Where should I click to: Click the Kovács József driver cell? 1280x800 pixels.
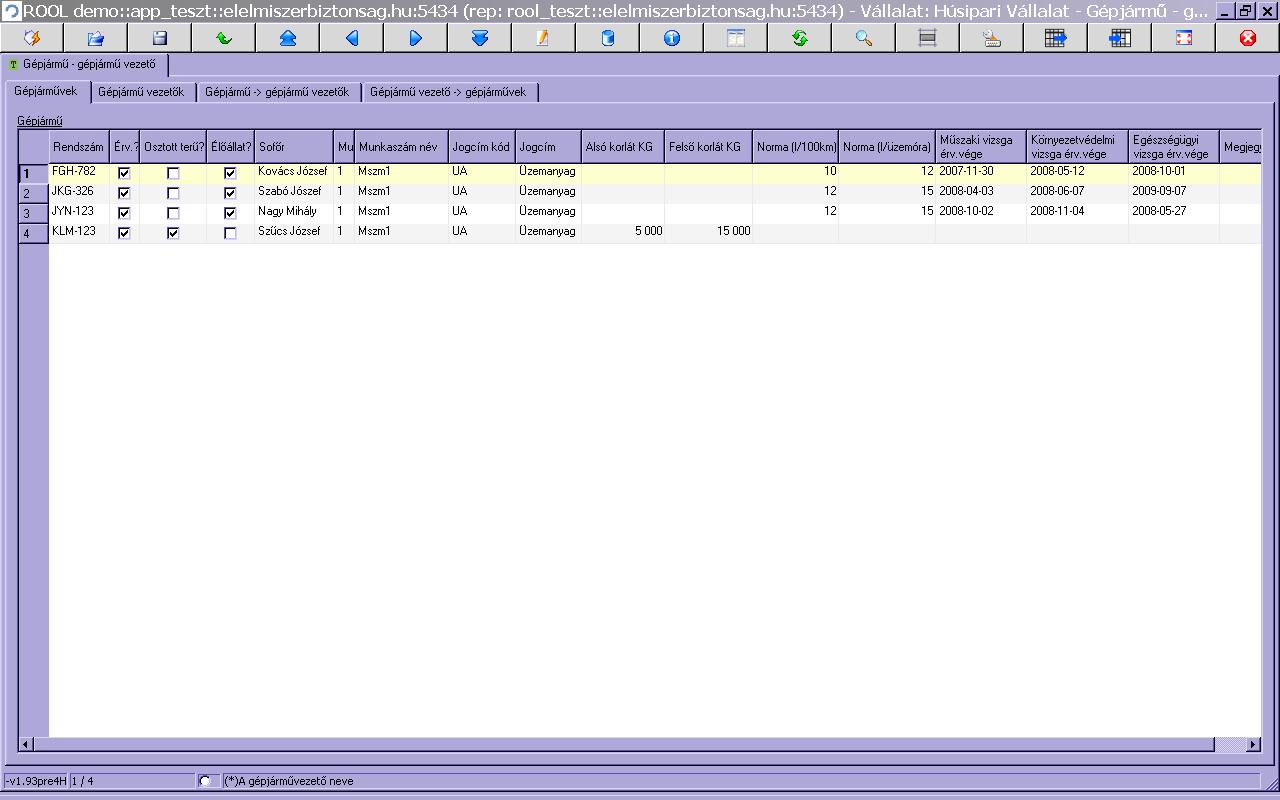[294, 172]
